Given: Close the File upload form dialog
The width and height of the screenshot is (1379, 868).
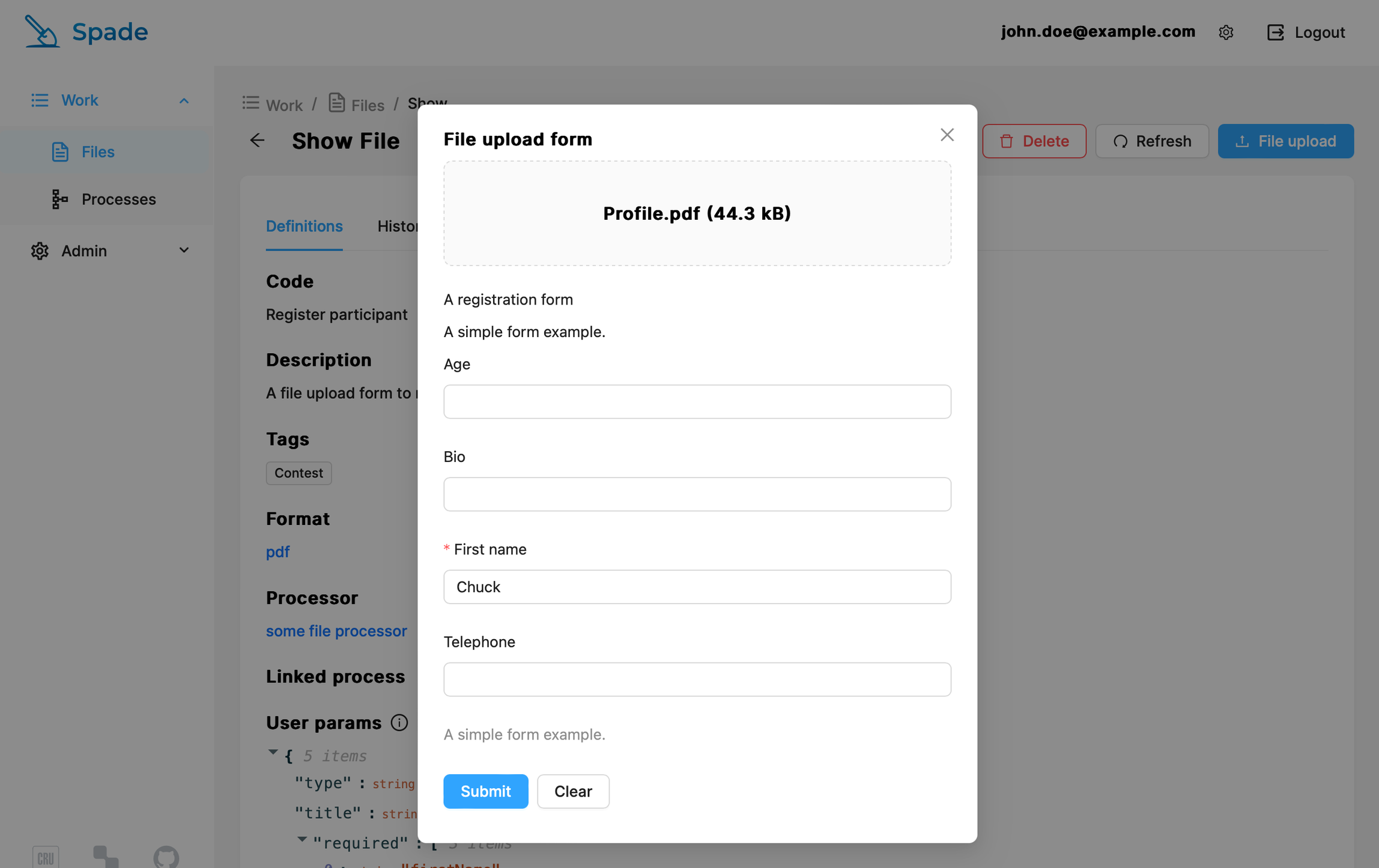Looking at the screenshot, I should 947,135.
